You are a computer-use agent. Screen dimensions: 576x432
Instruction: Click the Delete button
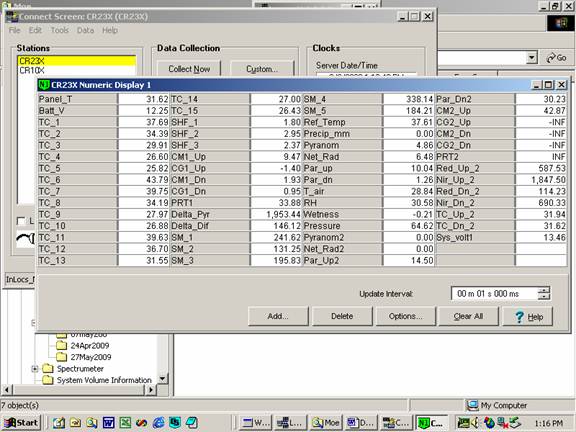pos(342,316)
